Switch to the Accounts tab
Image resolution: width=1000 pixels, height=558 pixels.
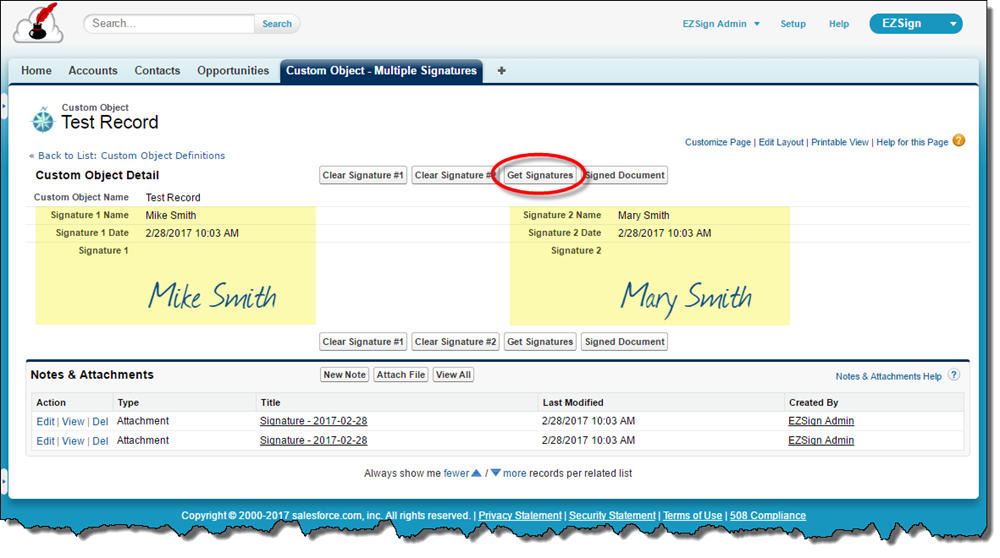click(93, 71)
